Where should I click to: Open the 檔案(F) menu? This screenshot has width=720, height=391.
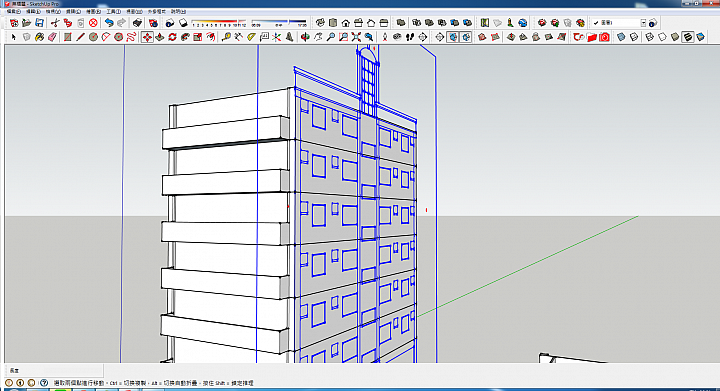[13, 11]
